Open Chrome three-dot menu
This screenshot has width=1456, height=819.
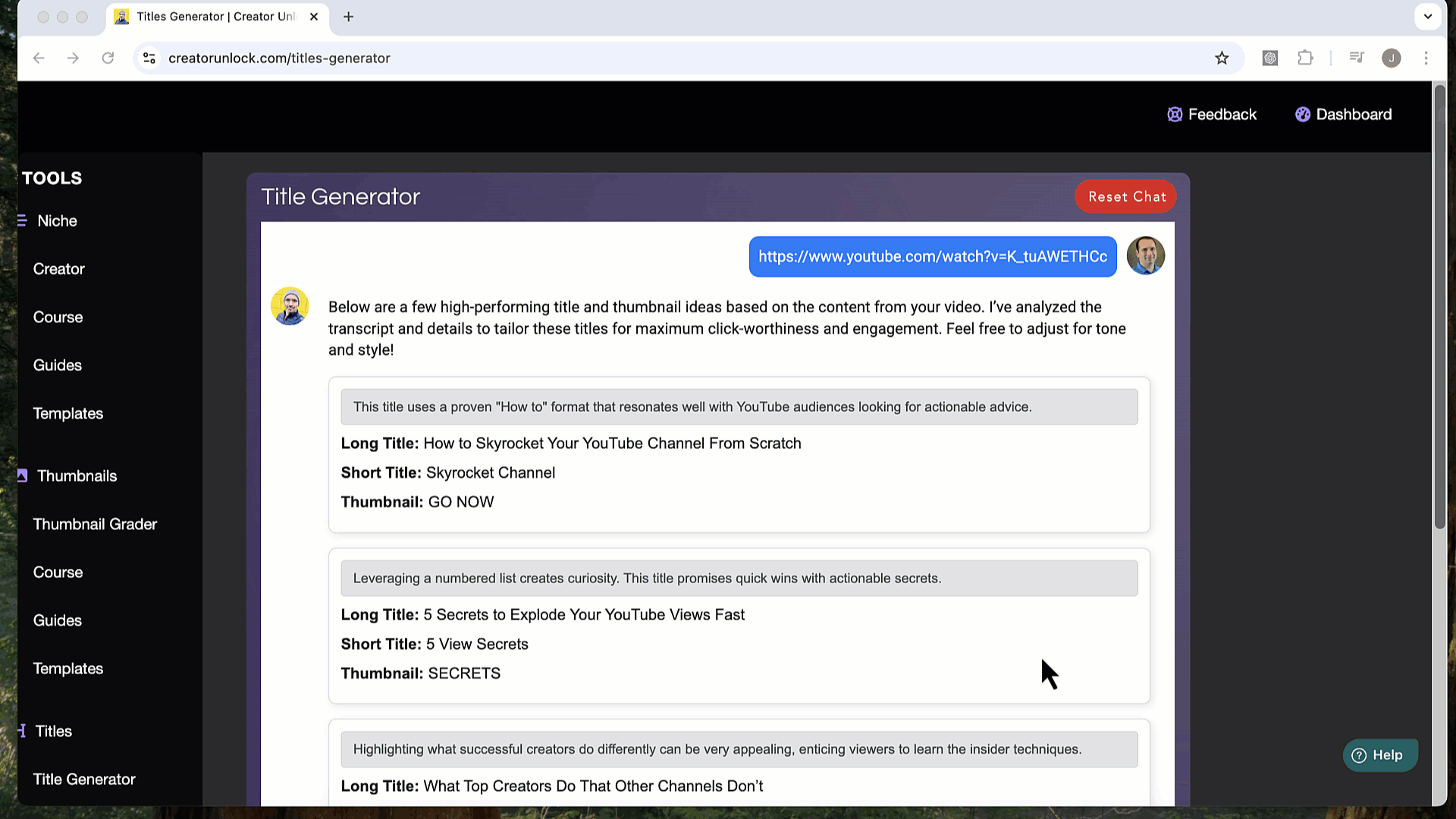[1426, 58]
